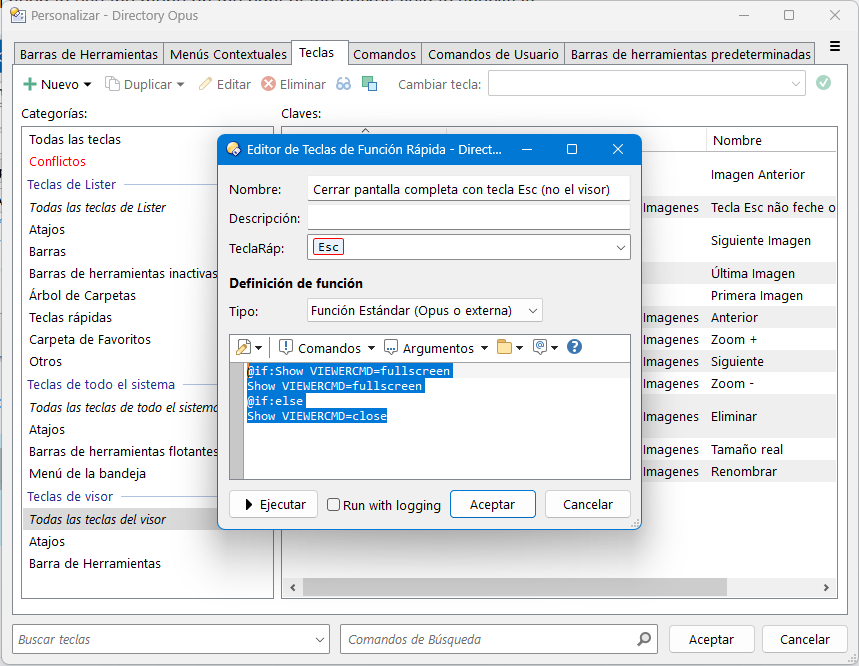Click the yellow folder icon in the editor toolbar
Screen dimensions: 859x666
tap(504, 347)
